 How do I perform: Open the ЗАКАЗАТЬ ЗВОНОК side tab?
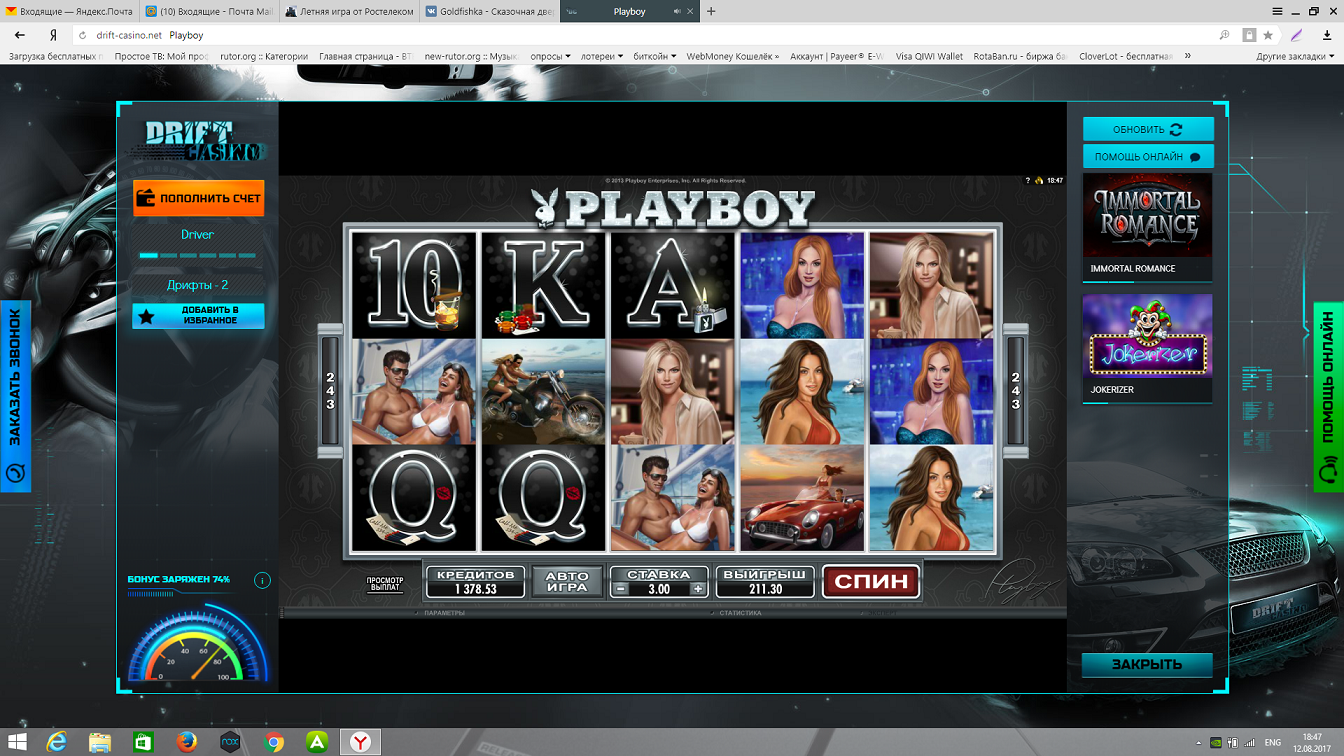[15, 396]
